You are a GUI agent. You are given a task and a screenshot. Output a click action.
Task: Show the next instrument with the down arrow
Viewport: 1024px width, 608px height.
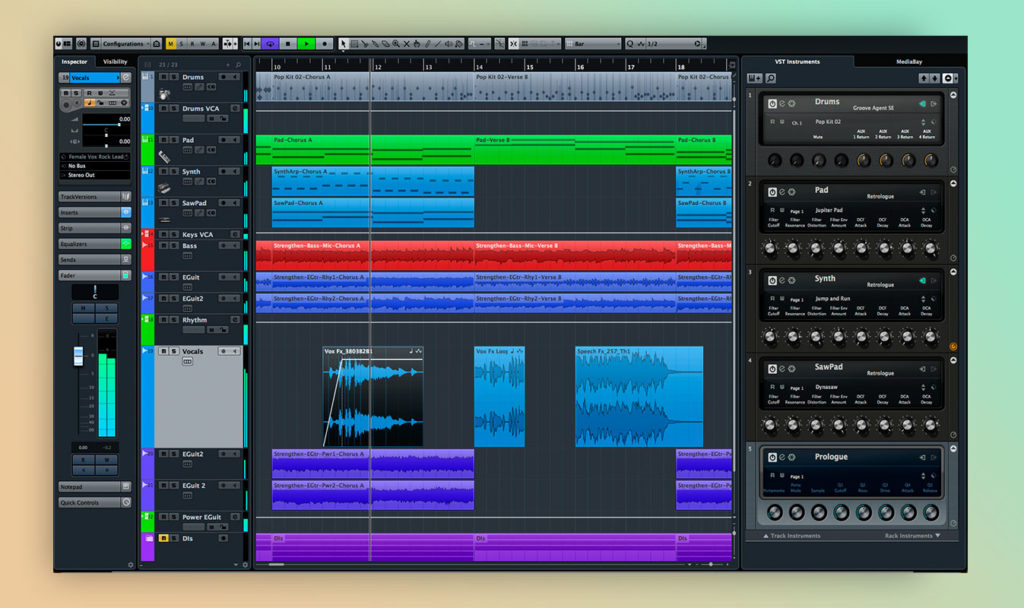(935, 78)
